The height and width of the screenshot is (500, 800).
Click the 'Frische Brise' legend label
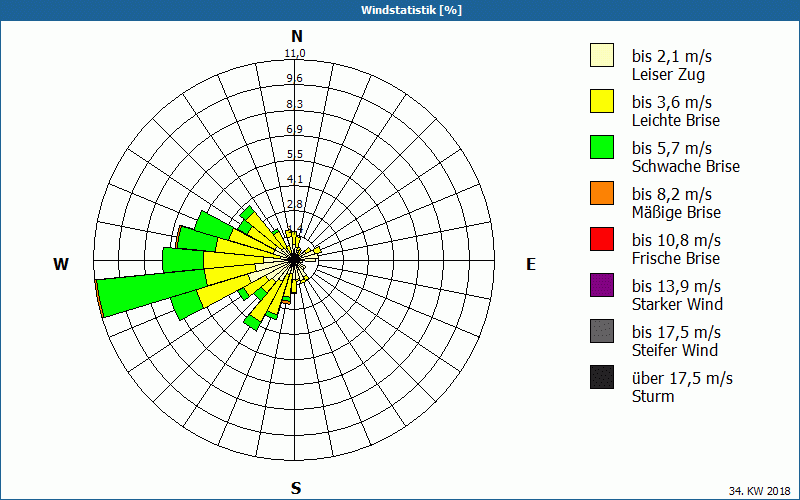point(676,258)
